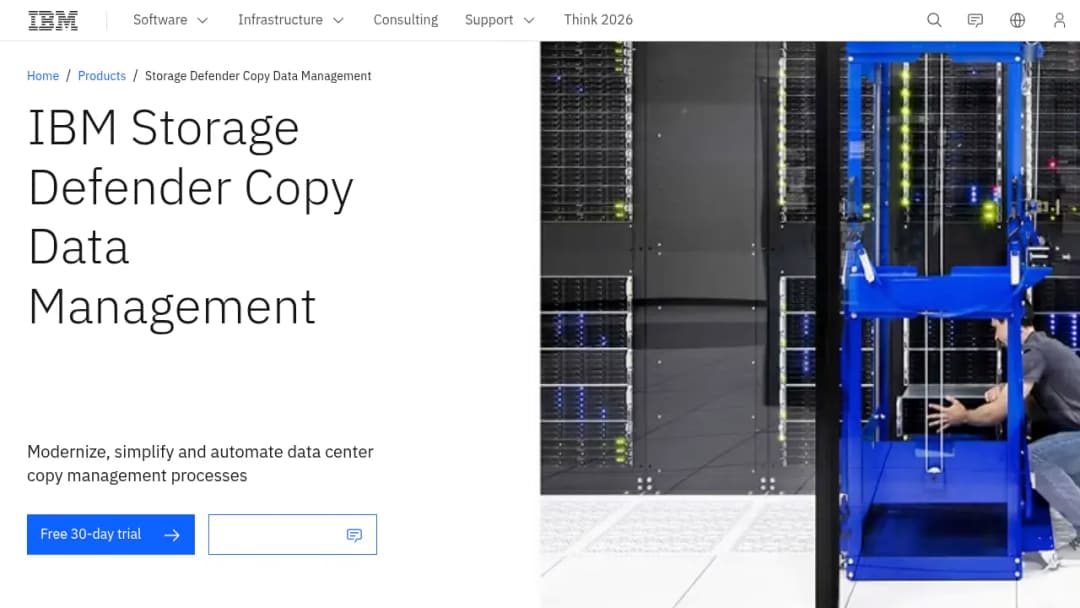
Task: Go to Home breadcrumb
Action: pyautogui.click(x=43, y=76)
